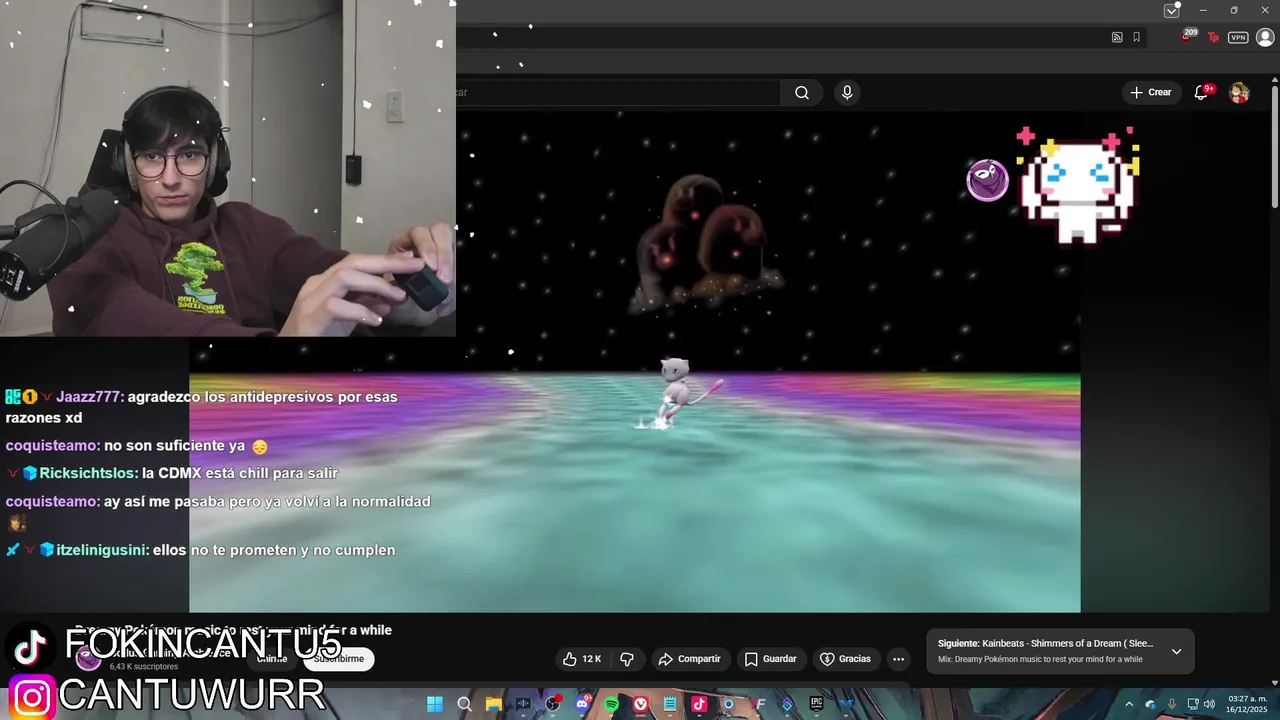Switch to Vivaldi browser taskbar icon
The width and height of the screenshot is (1280, 720).
[641, 704]
